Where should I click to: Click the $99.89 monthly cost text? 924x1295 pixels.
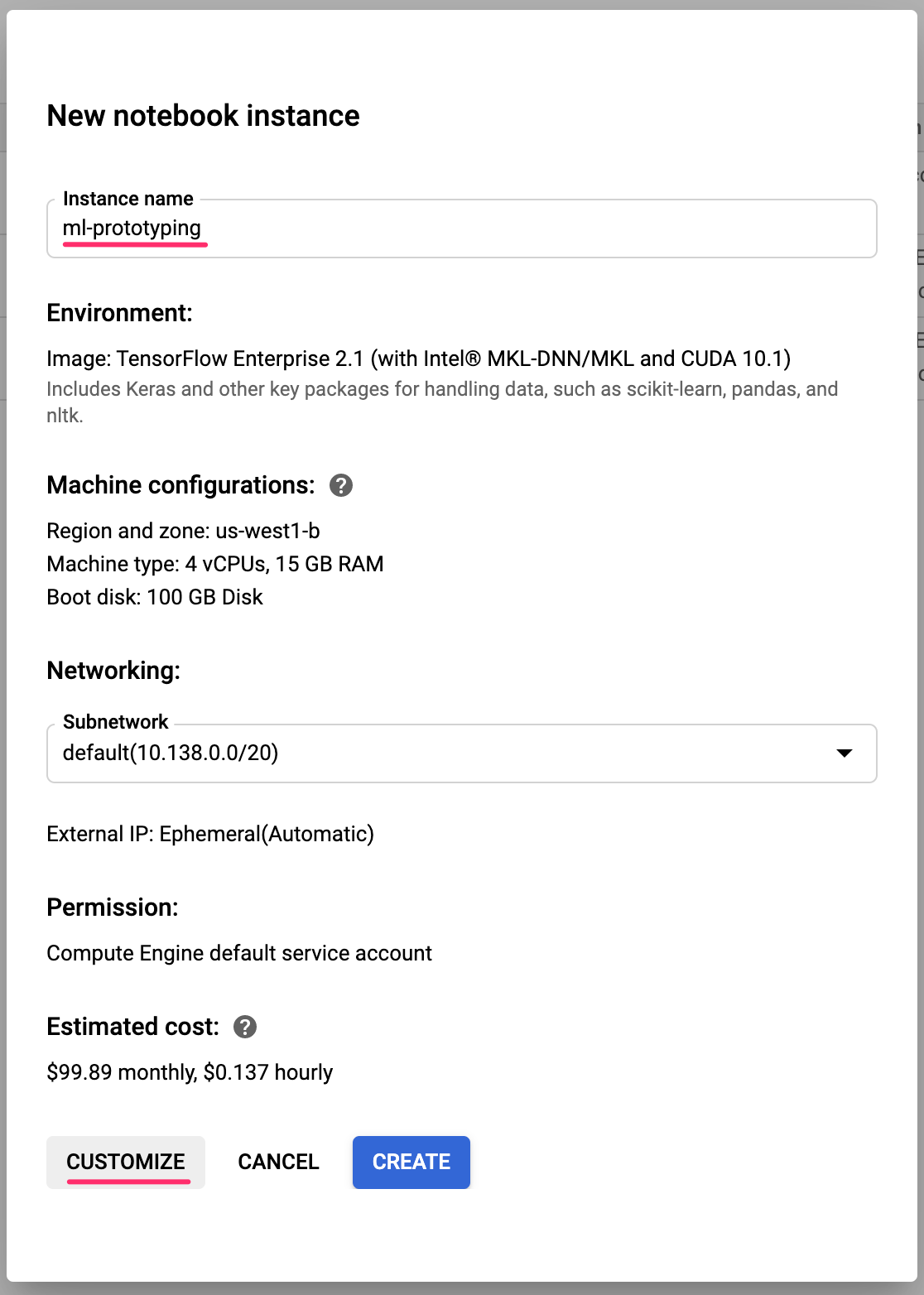point(190,1072)
